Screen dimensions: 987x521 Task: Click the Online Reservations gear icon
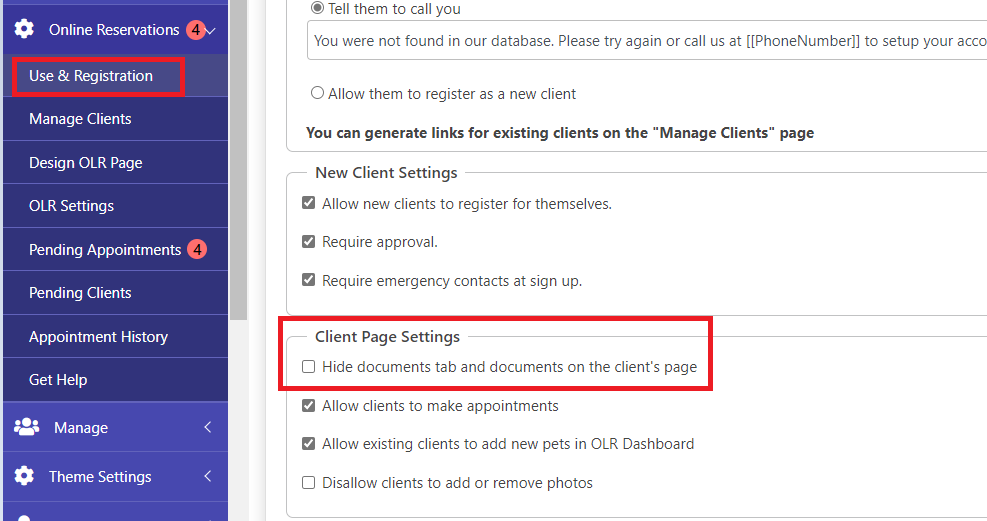(x=24, y=29)
